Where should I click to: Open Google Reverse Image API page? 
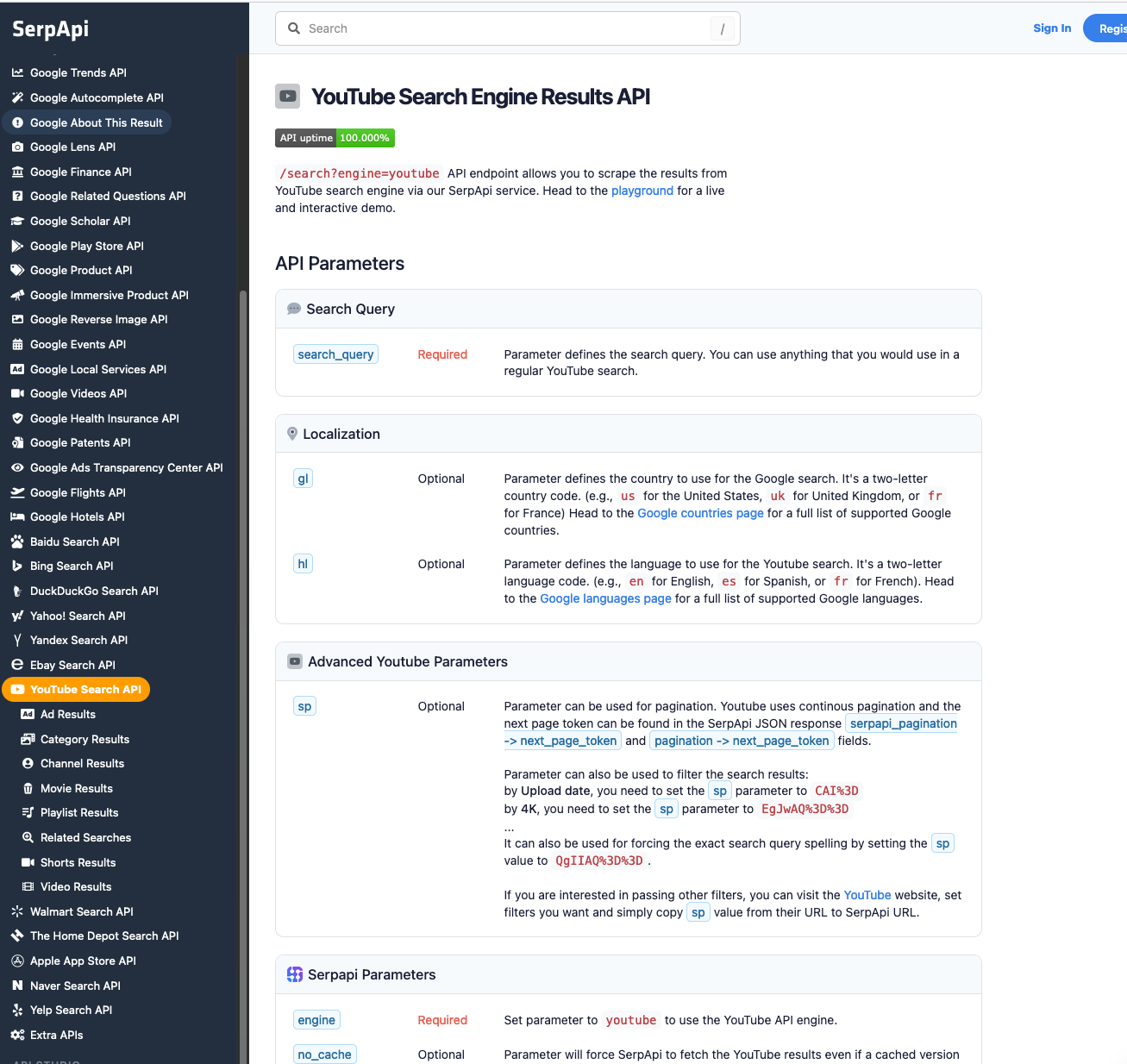(x=98, y=320)
